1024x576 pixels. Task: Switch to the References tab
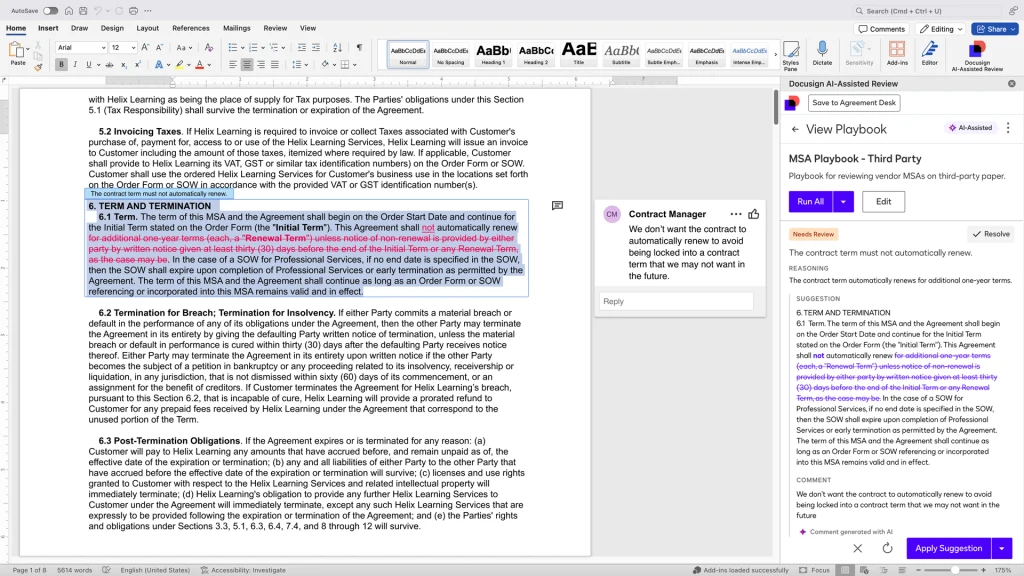tap(190, 28)
